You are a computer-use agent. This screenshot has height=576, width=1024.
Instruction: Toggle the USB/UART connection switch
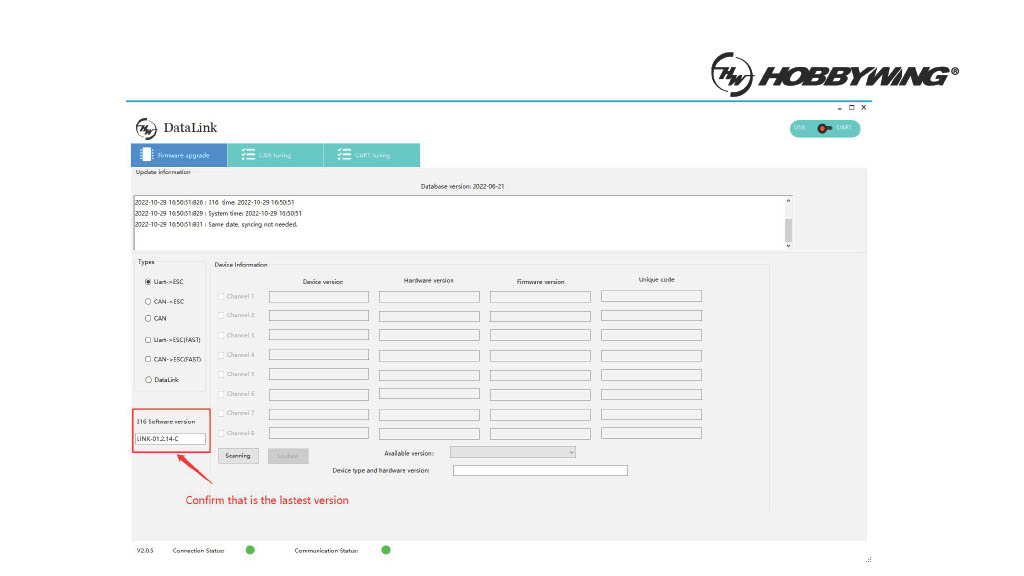click(x=824, y=129)
